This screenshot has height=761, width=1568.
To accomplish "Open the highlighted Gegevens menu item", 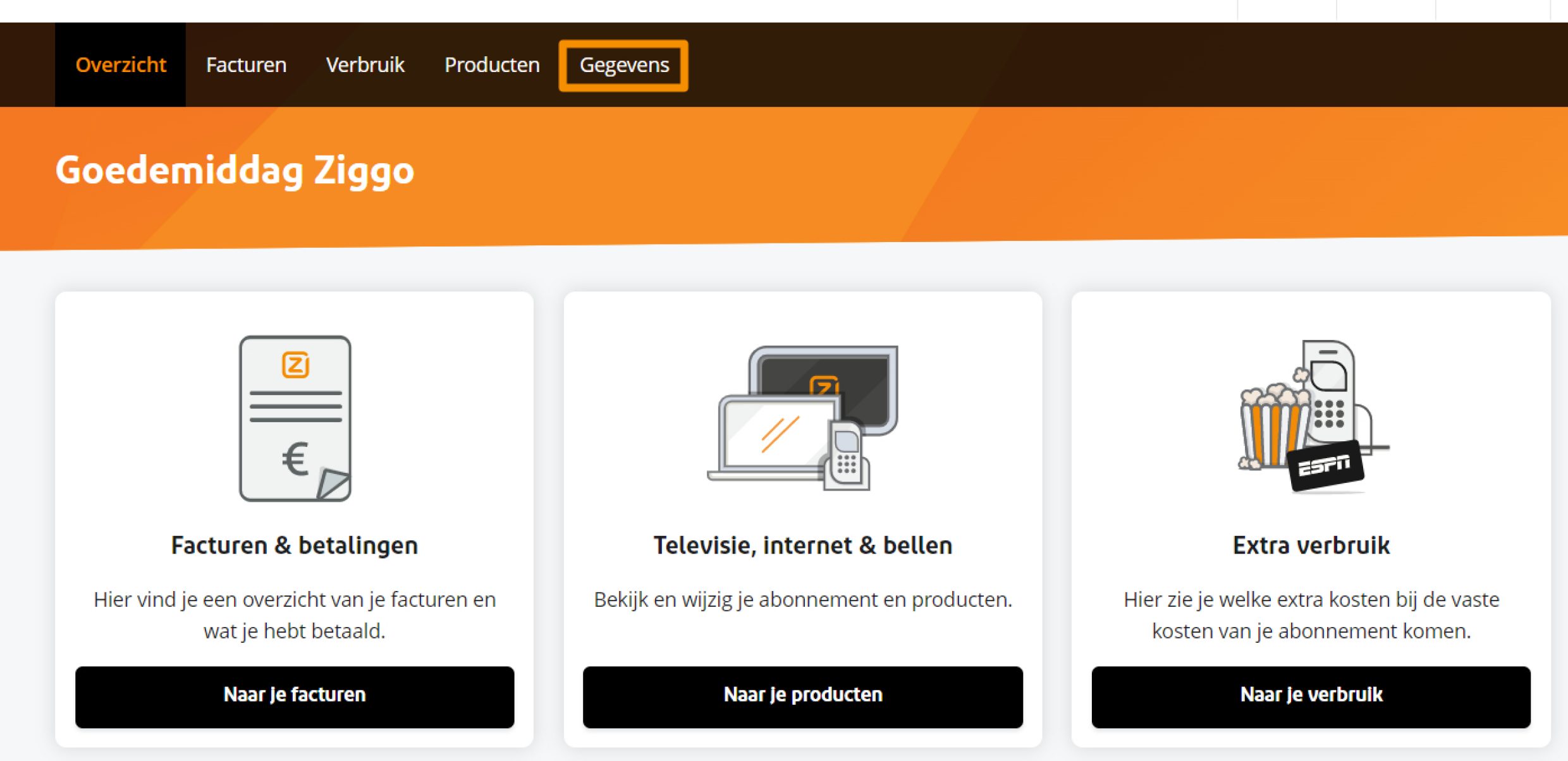I will coord(624,64).
